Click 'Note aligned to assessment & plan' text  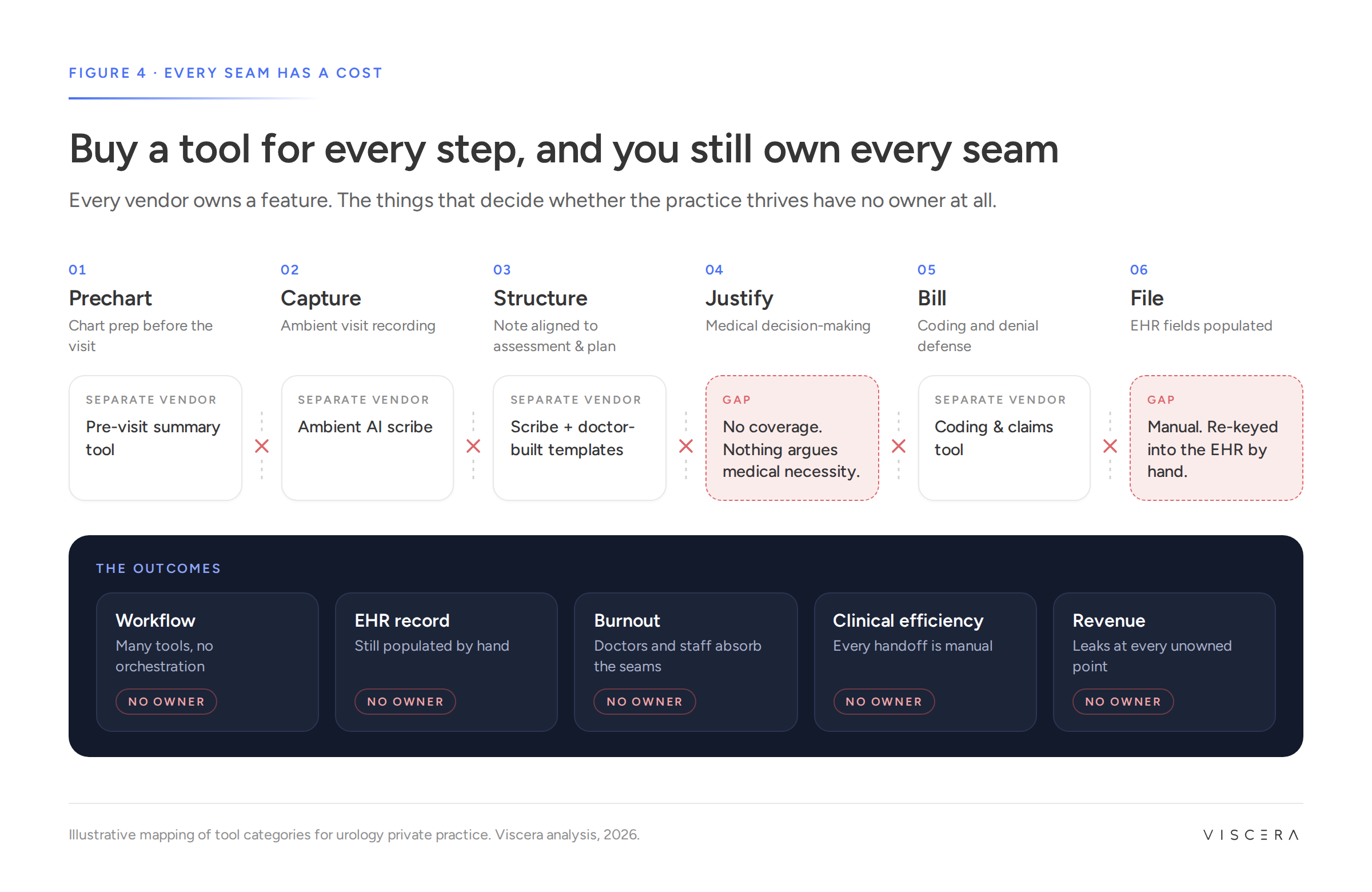tap(555, 336)
